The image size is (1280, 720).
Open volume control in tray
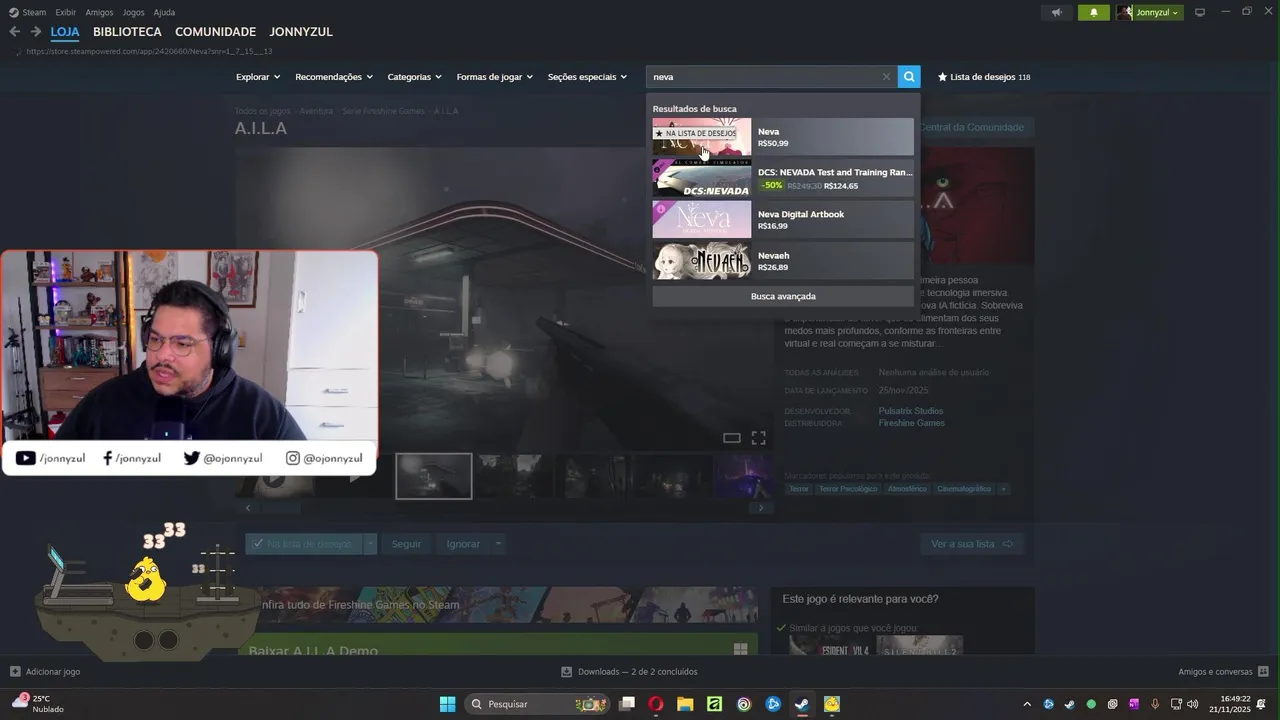coord(1193,704)
